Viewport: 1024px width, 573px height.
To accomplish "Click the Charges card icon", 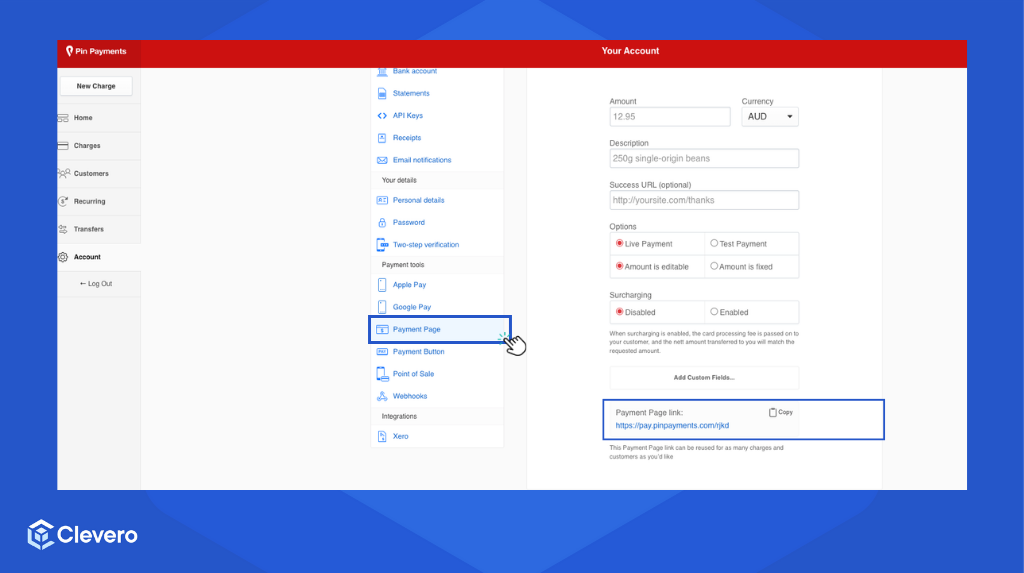I will coord(63,146).
